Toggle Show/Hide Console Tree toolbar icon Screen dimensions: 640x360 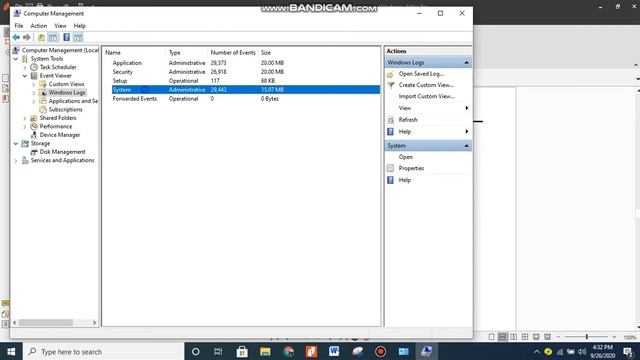[x=53, y=38]
